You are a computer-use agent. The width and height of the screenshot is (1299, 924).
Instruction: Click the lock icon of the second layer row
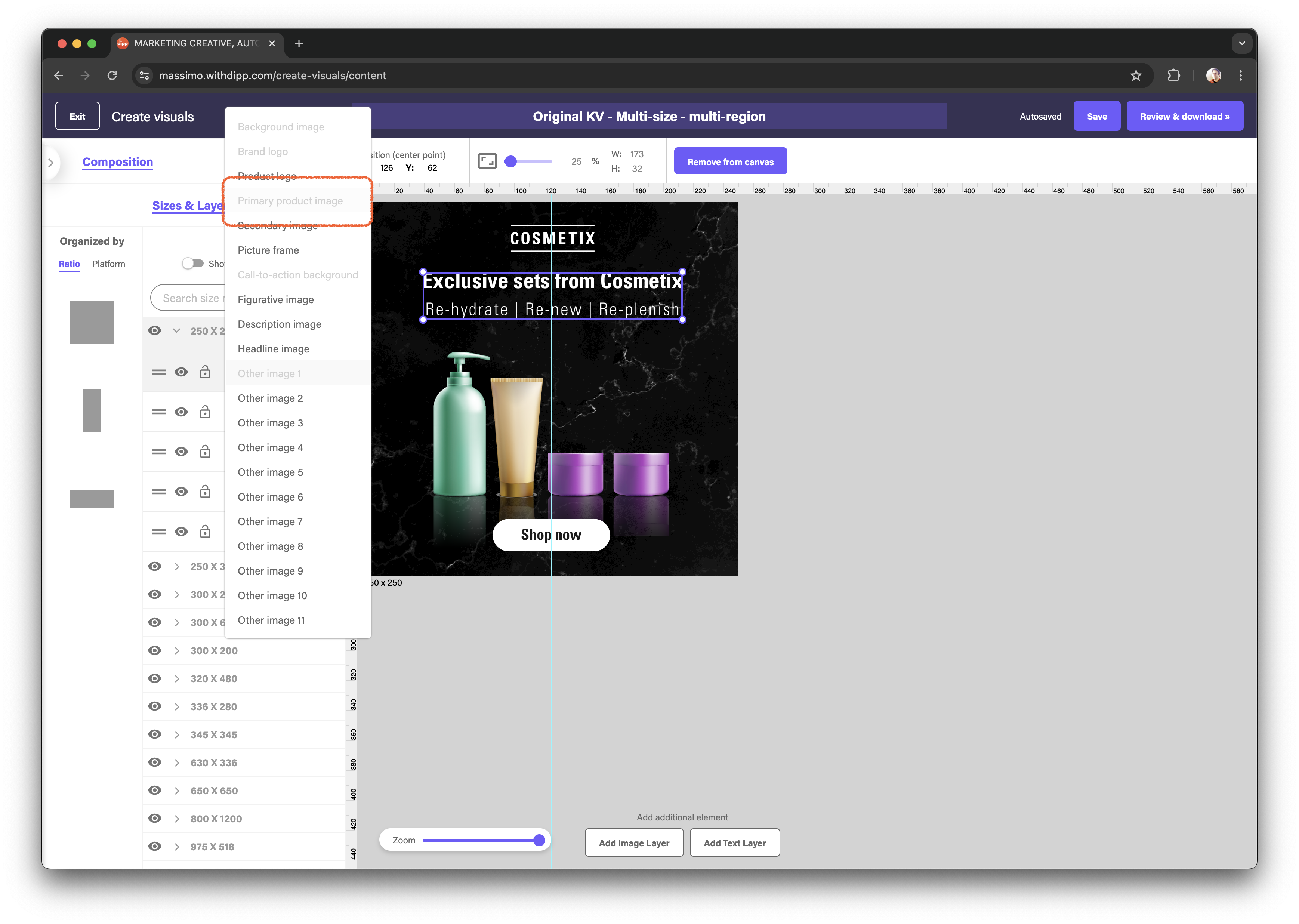pyautogui.click(x=205, y=412)
